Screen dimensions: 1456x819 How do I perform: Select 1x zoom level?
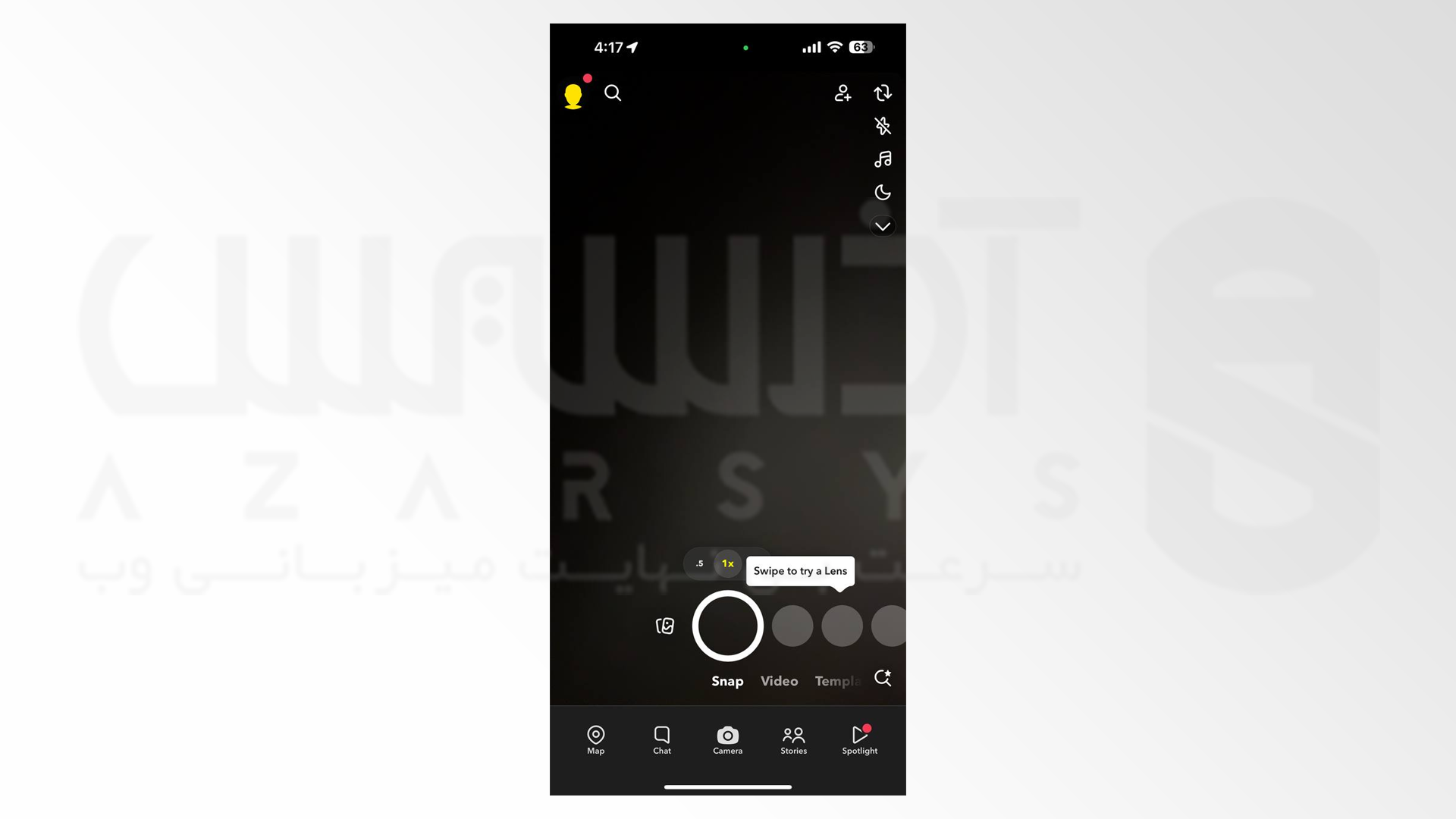(x=728, y=563)
